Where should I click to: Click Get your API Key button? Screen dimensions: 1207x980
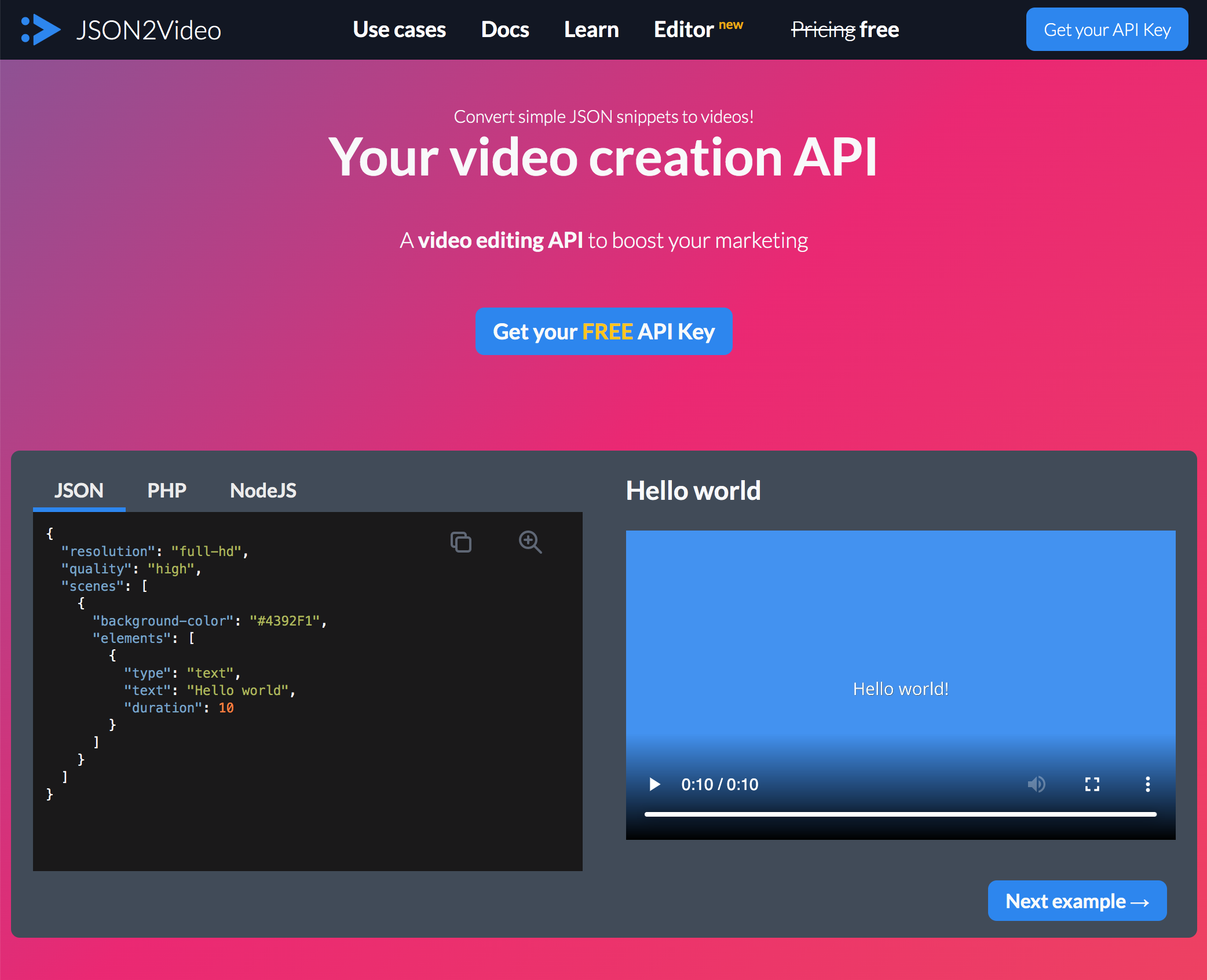pyautogui.click(x=1107, y=30)
